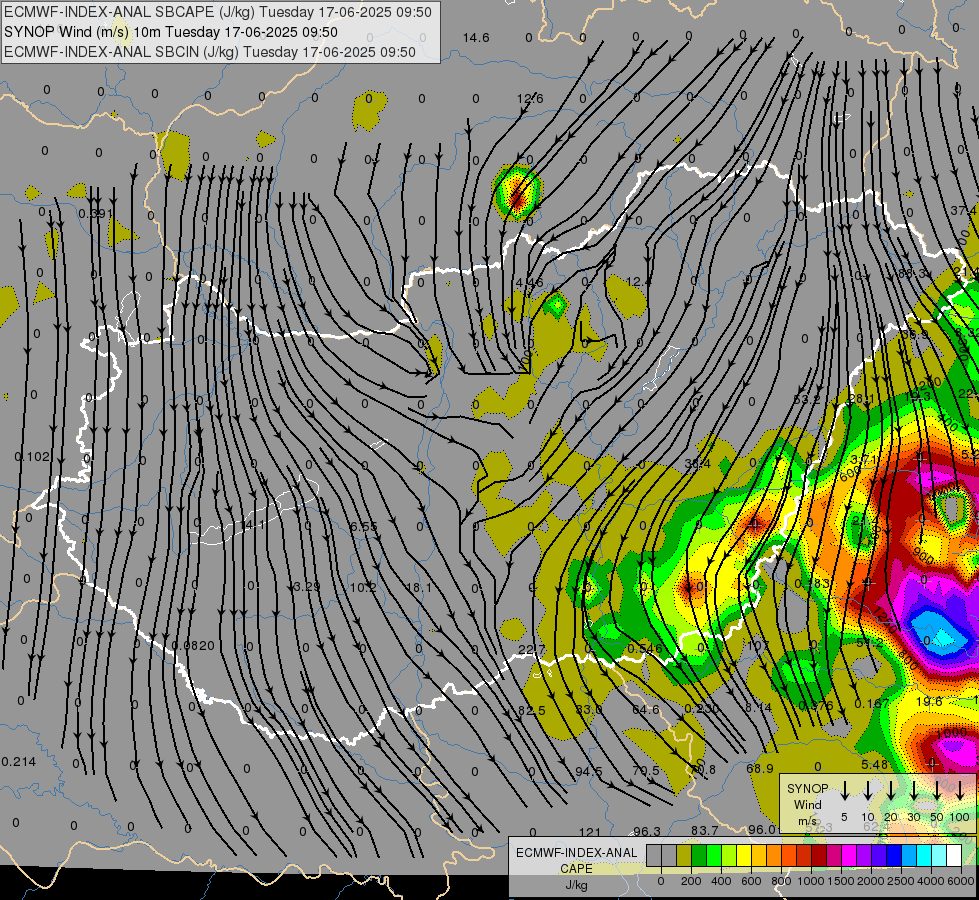Click the map value 53.2
Image resolution: width=979 pixels, height=900 pixels.
807,399
